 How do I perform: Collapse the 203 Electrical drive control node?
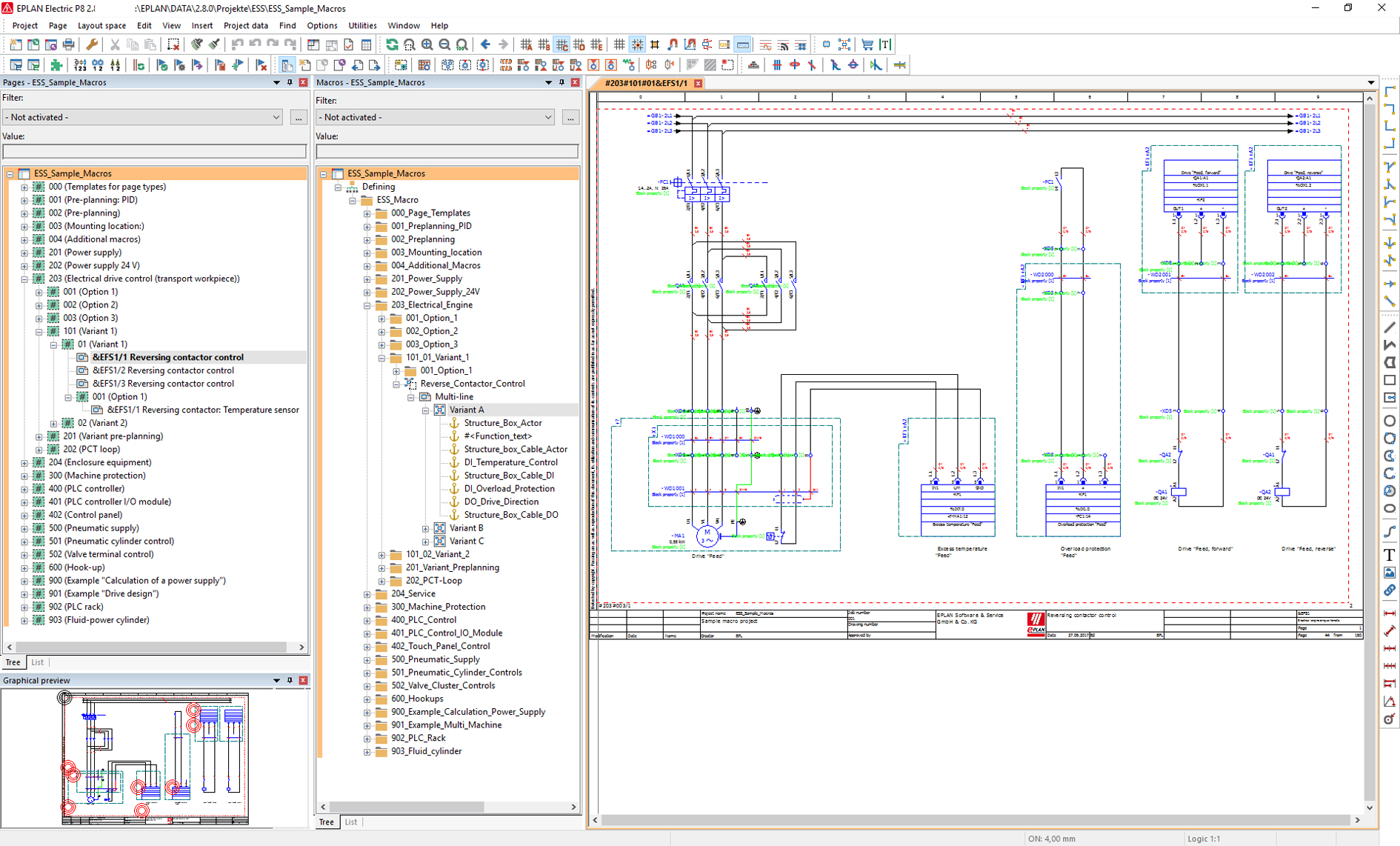(24, 279)
